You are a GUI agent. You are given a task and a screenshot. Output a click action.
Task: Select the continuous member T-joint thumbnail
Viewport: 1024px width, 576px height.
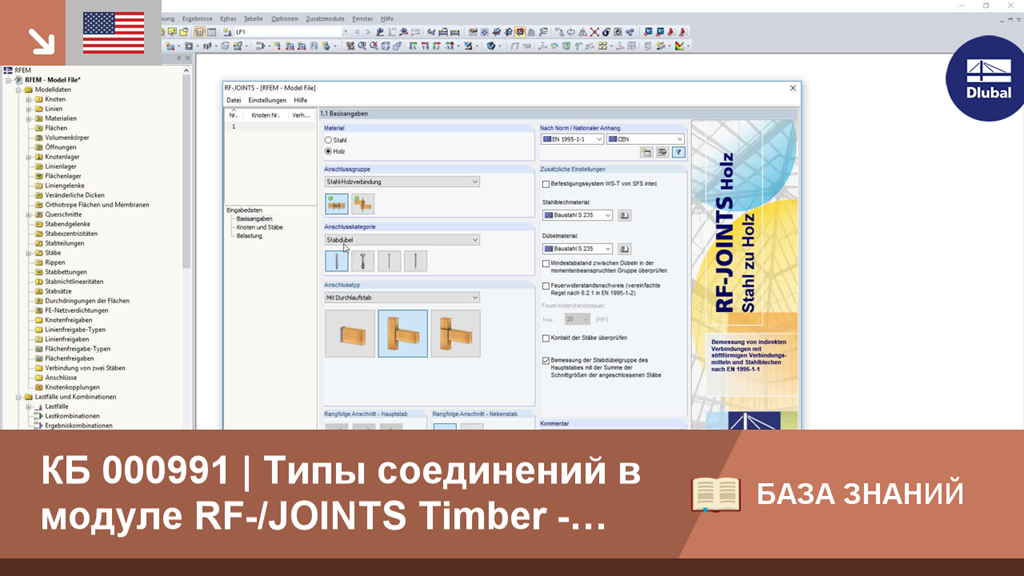tap(402, 334)
